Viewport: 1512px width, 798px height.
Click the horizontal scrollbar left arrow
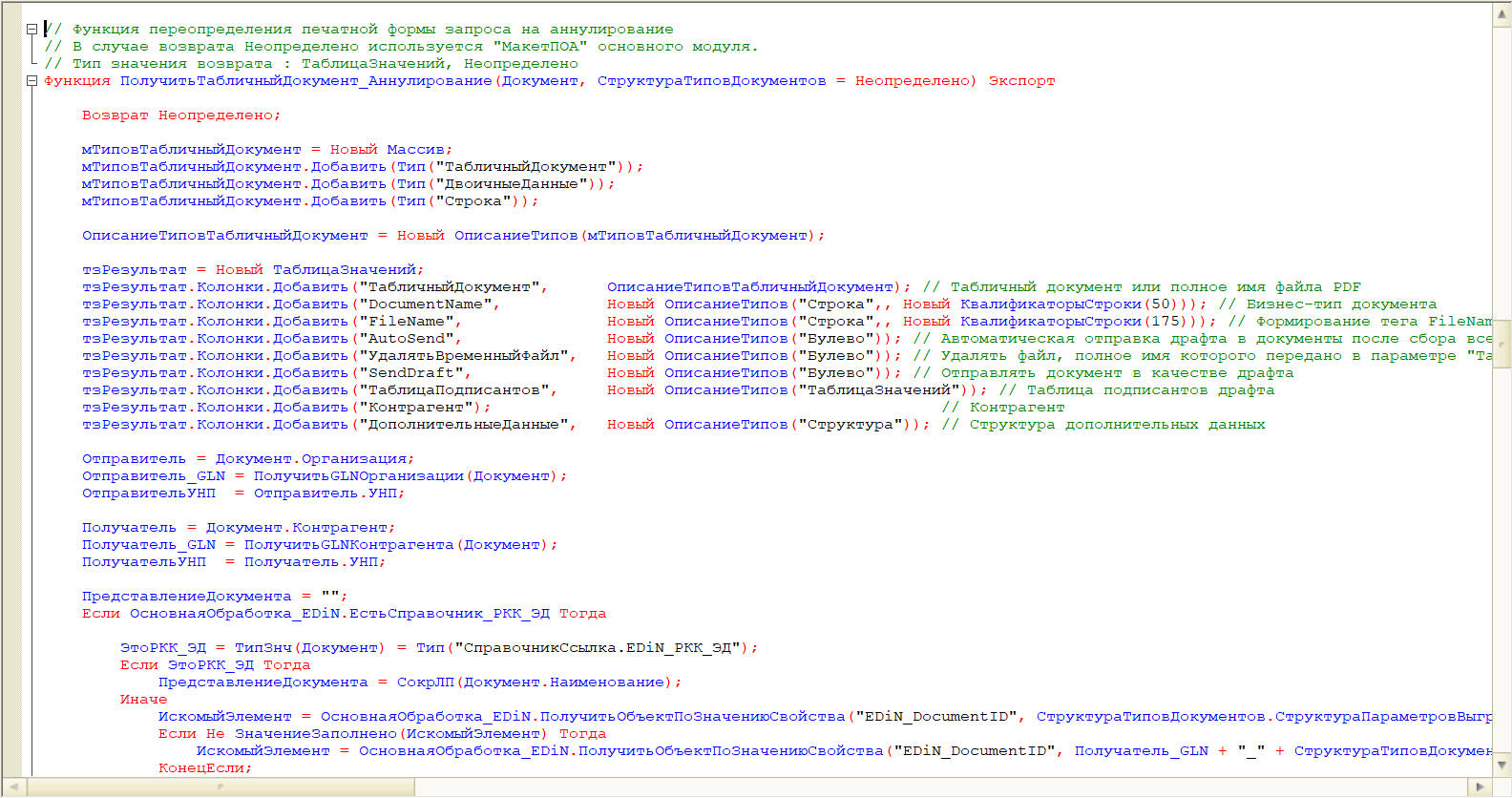[x=13, y=787]
